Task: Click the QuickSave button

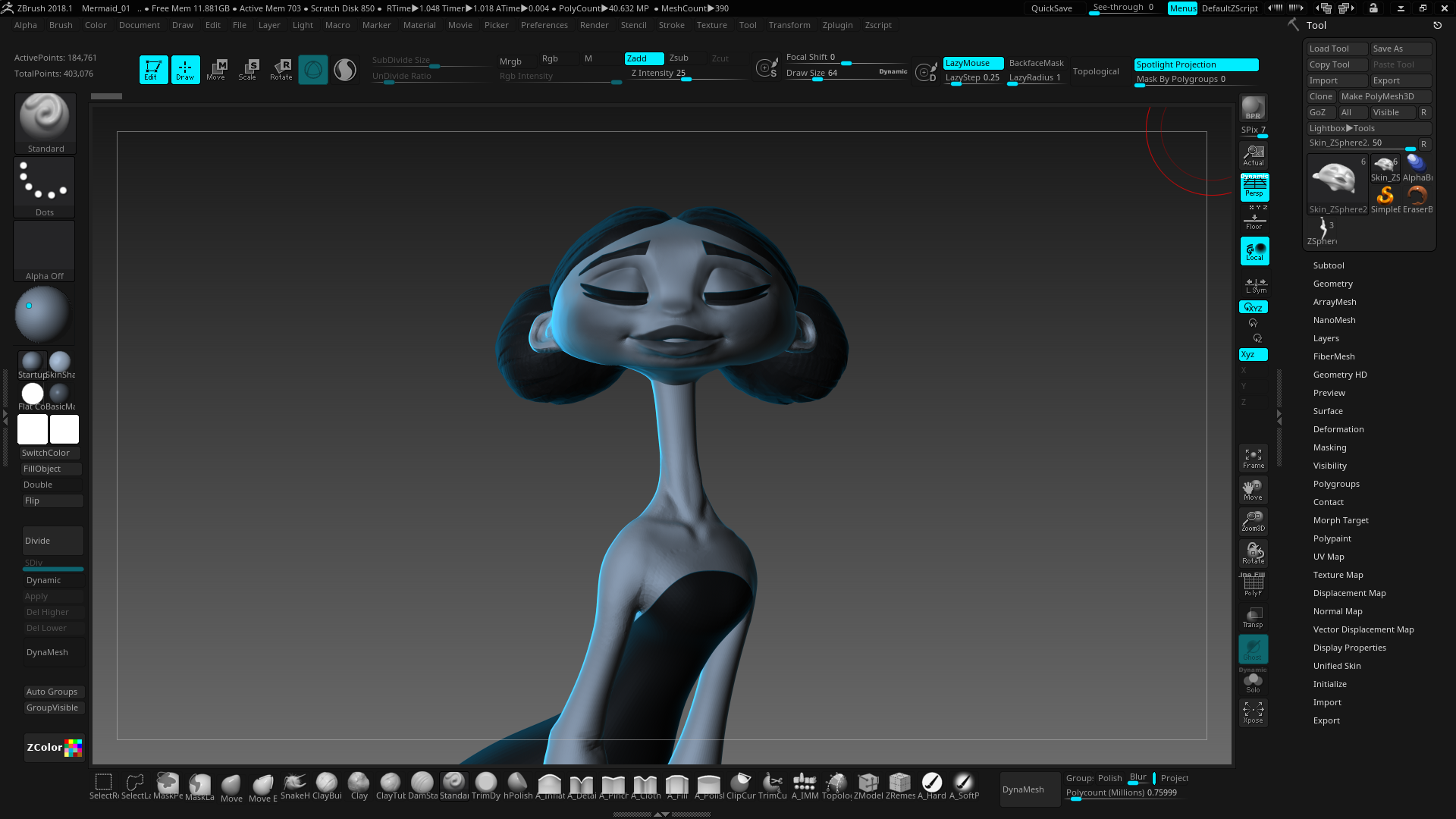Action: point(1051,8)
